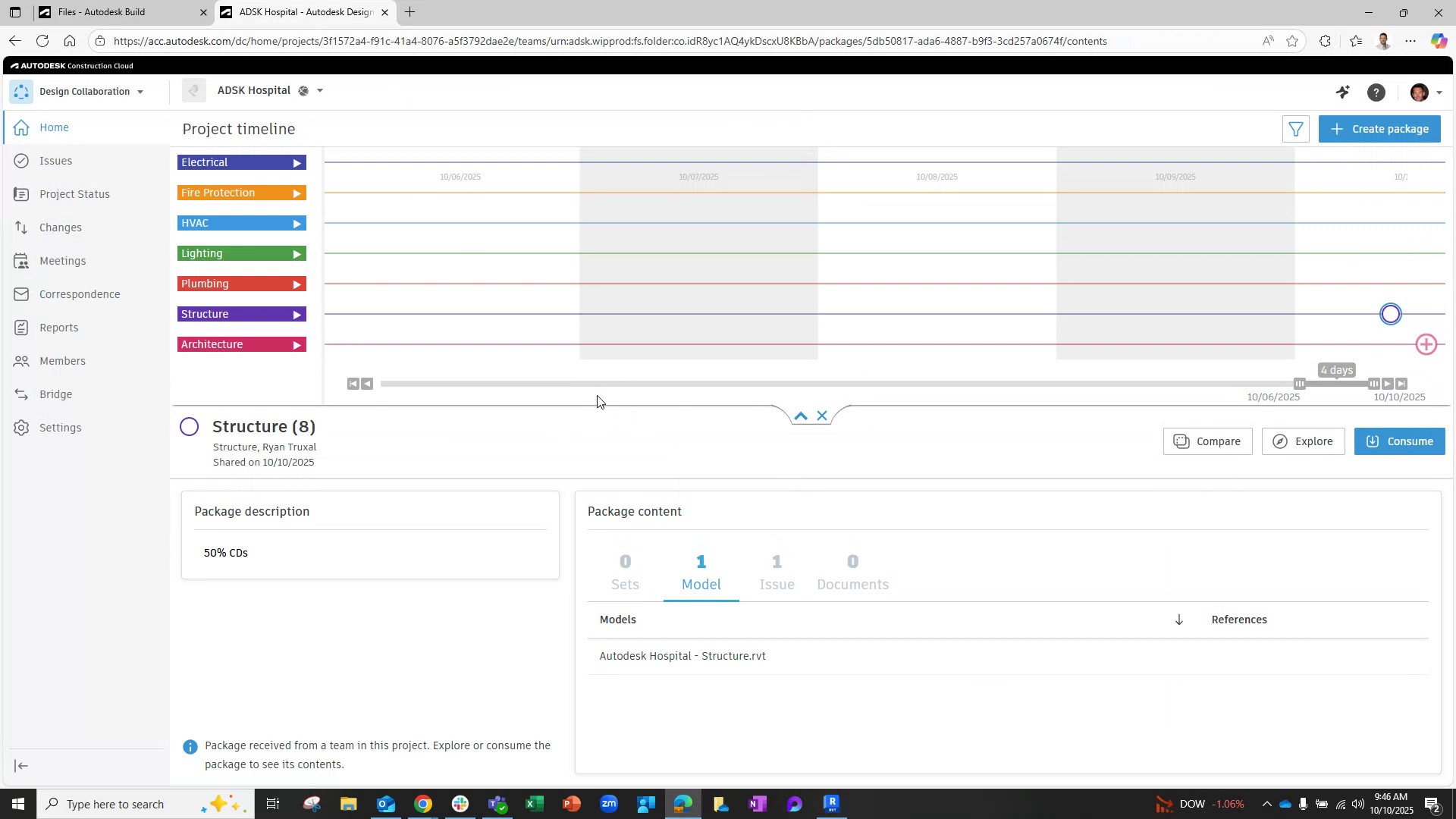
Task: Open the Changes section
Action: point(60,227)
